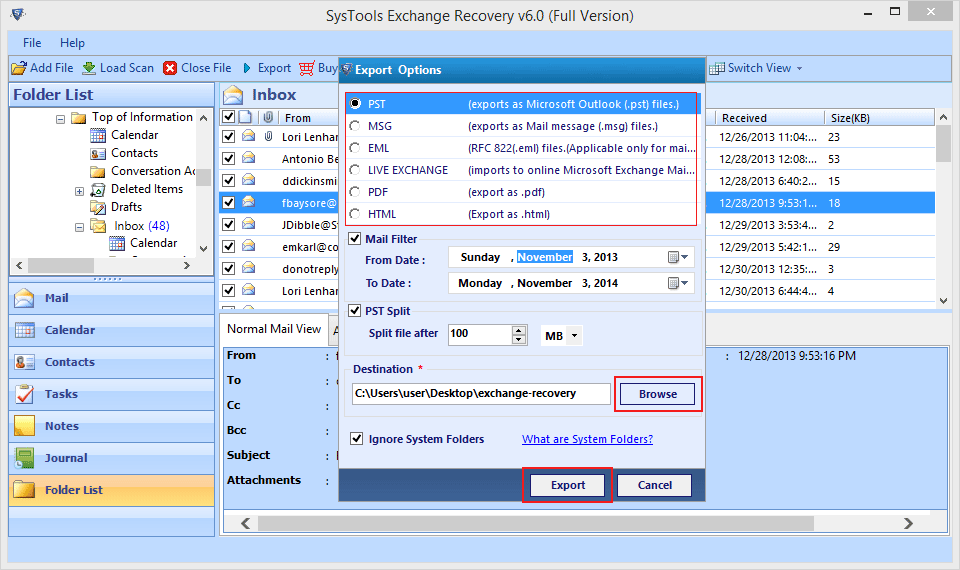Open the Tasks navigation pane
Image resolution: width=960 pixels, height=570 pixels.
(60, 394)
